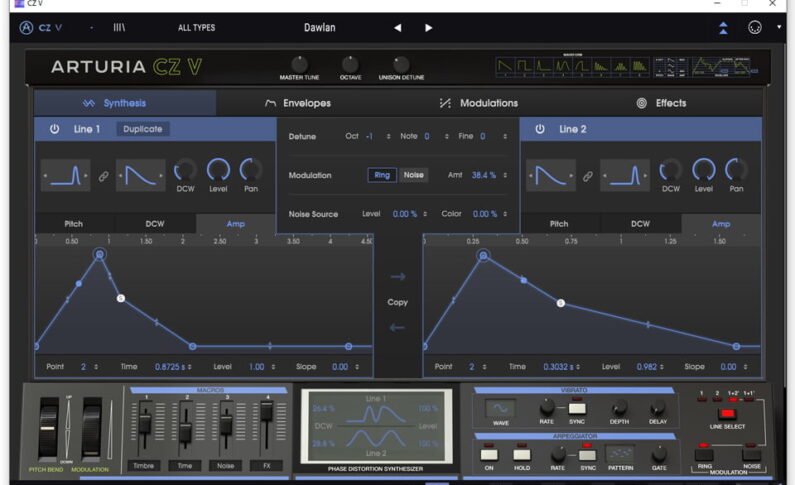Toggle the Line Select button
Viewport: 795px width, 485px height.
click(x=727, y=414)
